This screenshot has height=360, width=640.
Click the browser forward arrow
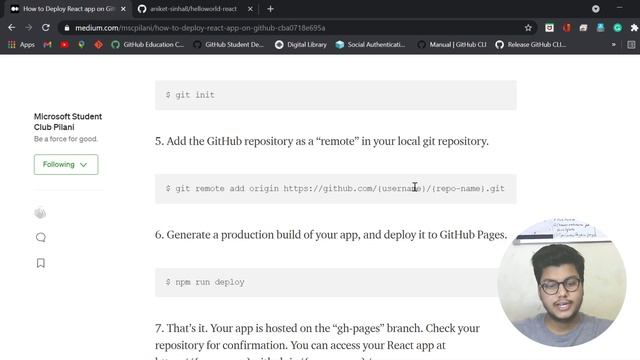29,28
